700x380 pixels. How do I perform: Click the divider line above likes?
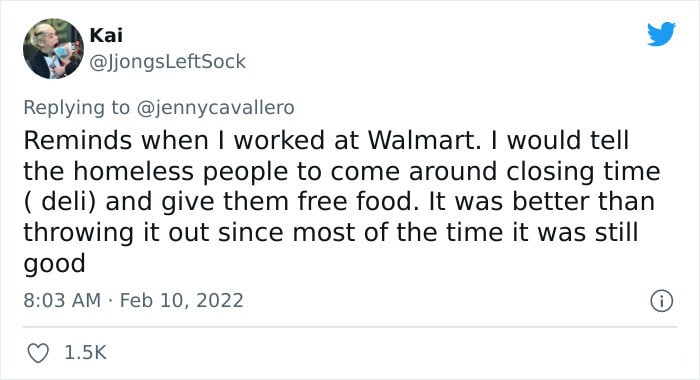[x=350, y=326]
